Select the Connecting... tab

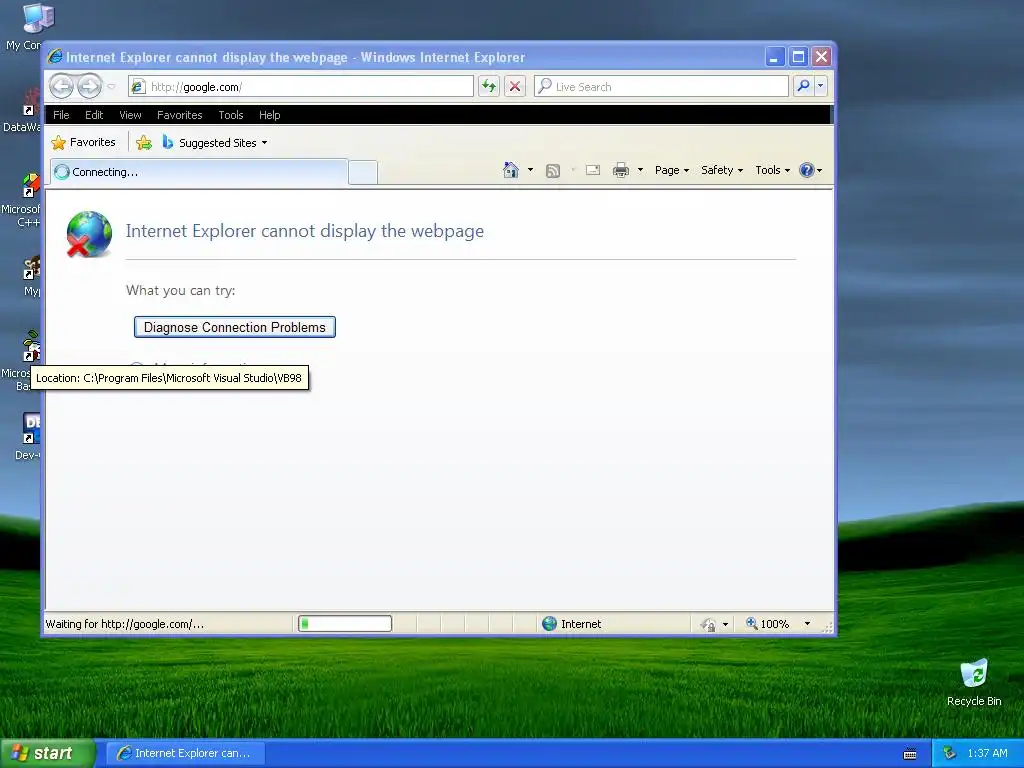[199, 172]
